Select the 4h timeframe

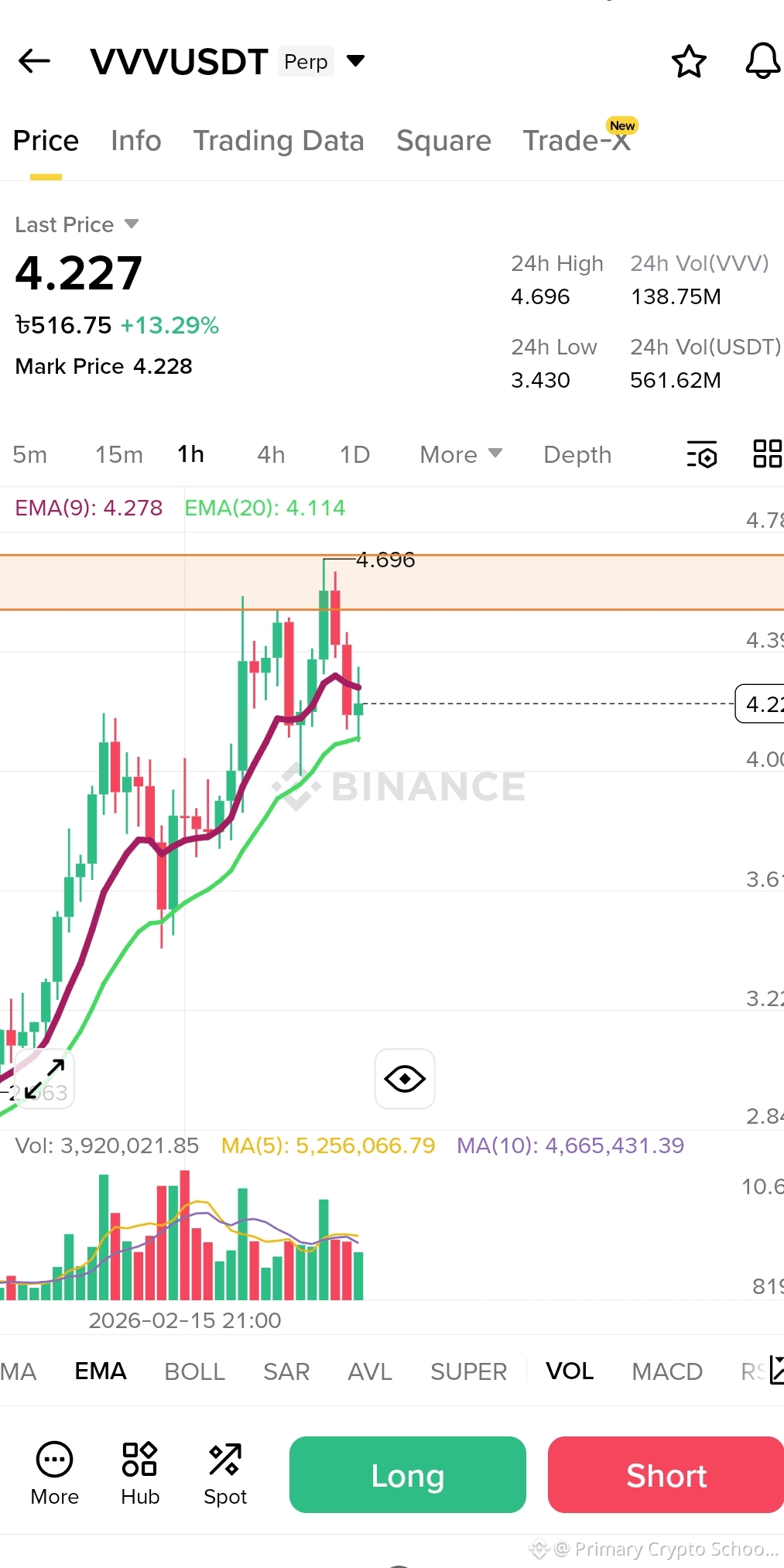(271, 454)
